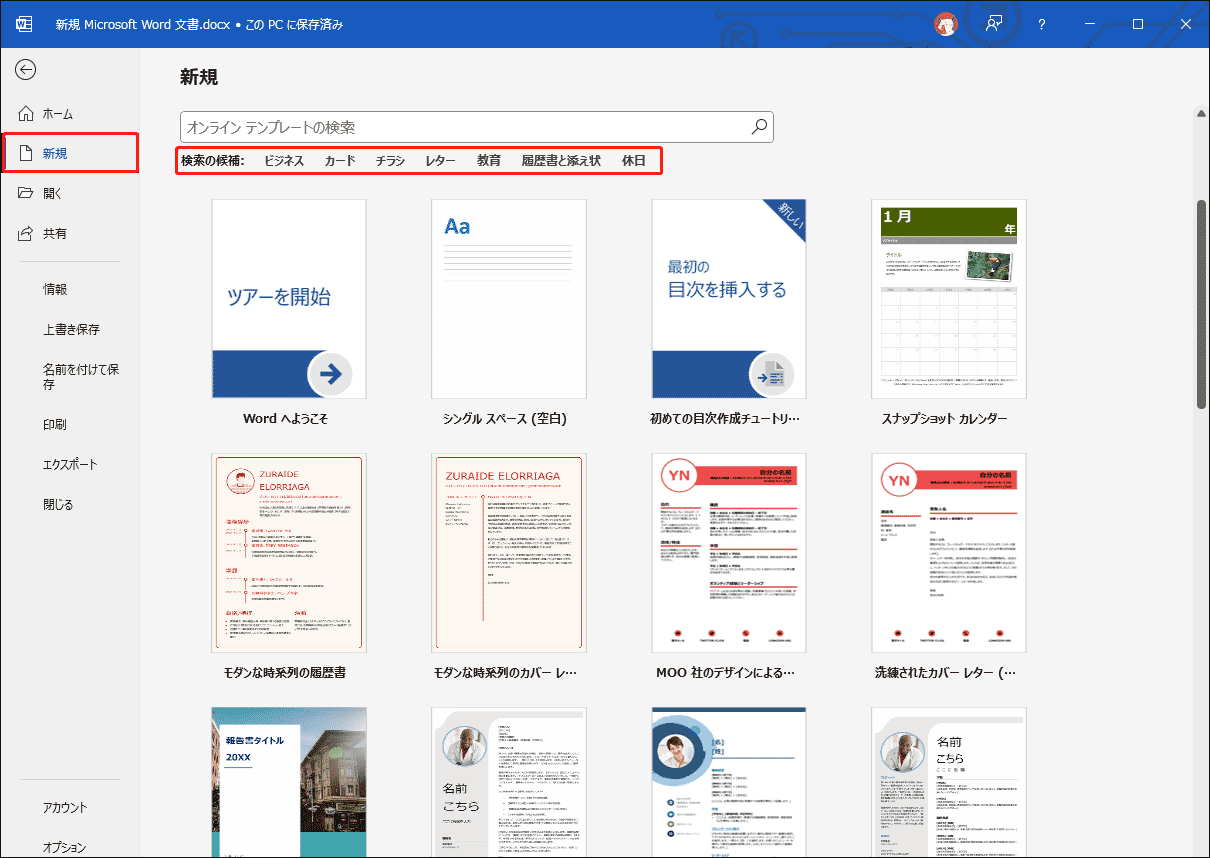Click the search magnifier icon
Screen dimensions: 1210x858
click(x=760, y=127)
